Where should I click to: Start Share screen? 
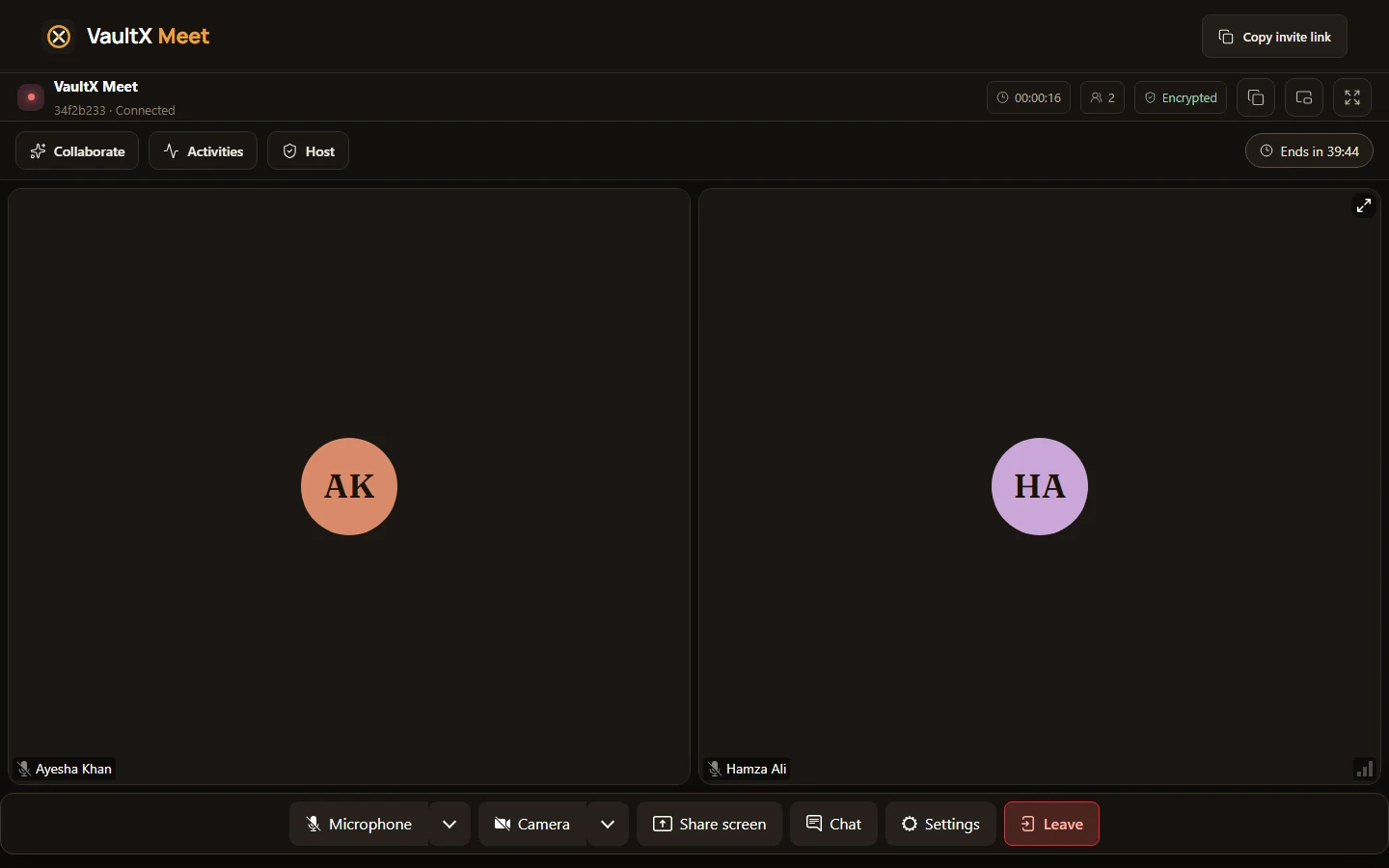click(x=709, y=824)
